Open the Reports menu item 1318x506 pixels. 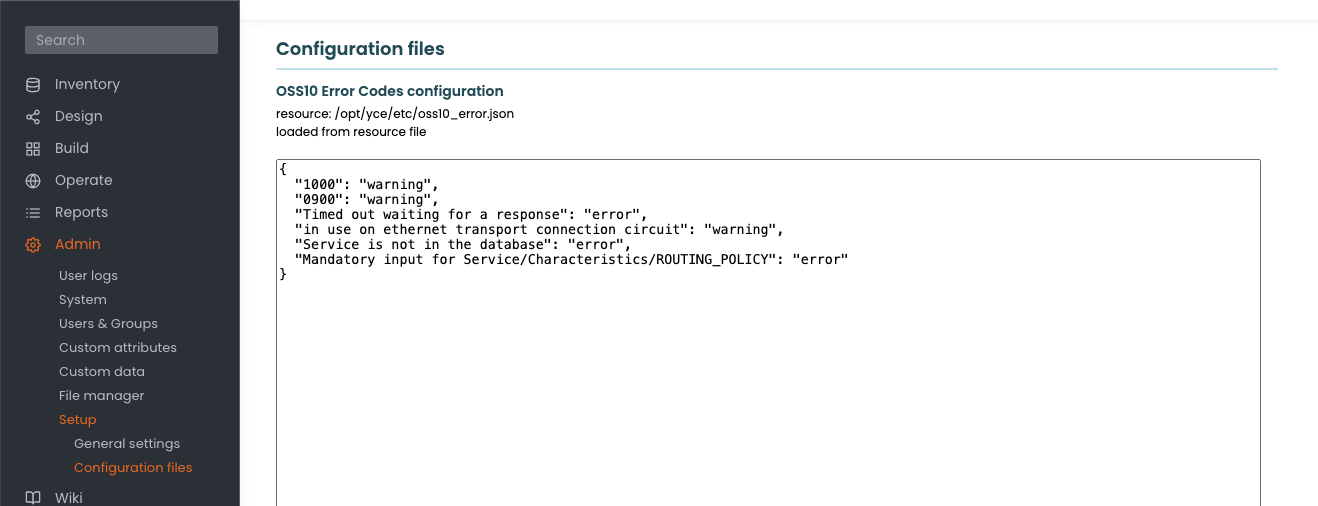tap(81, 213)
